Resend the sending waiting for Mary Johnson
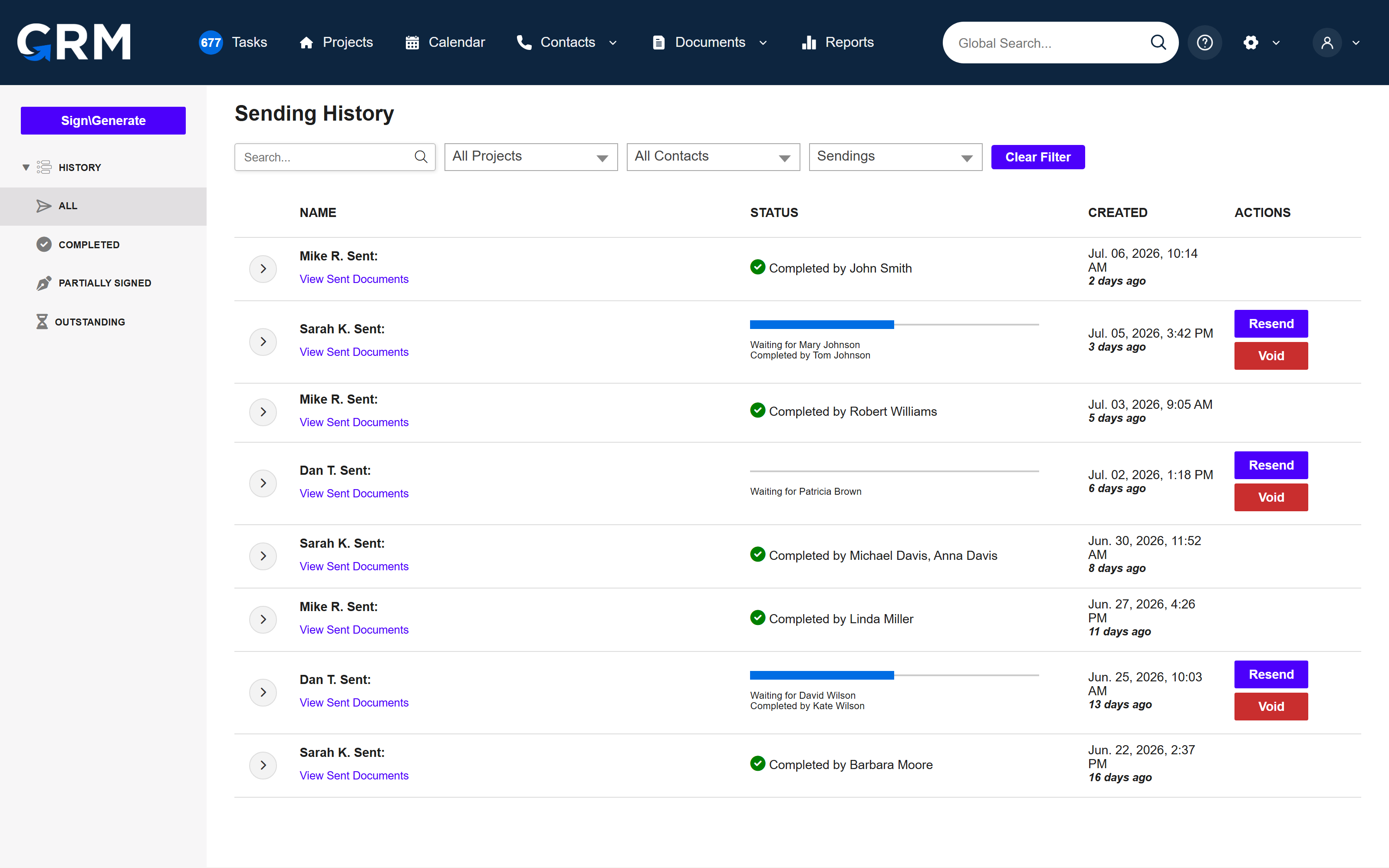1389x868 pixels. pos(1271,324)
